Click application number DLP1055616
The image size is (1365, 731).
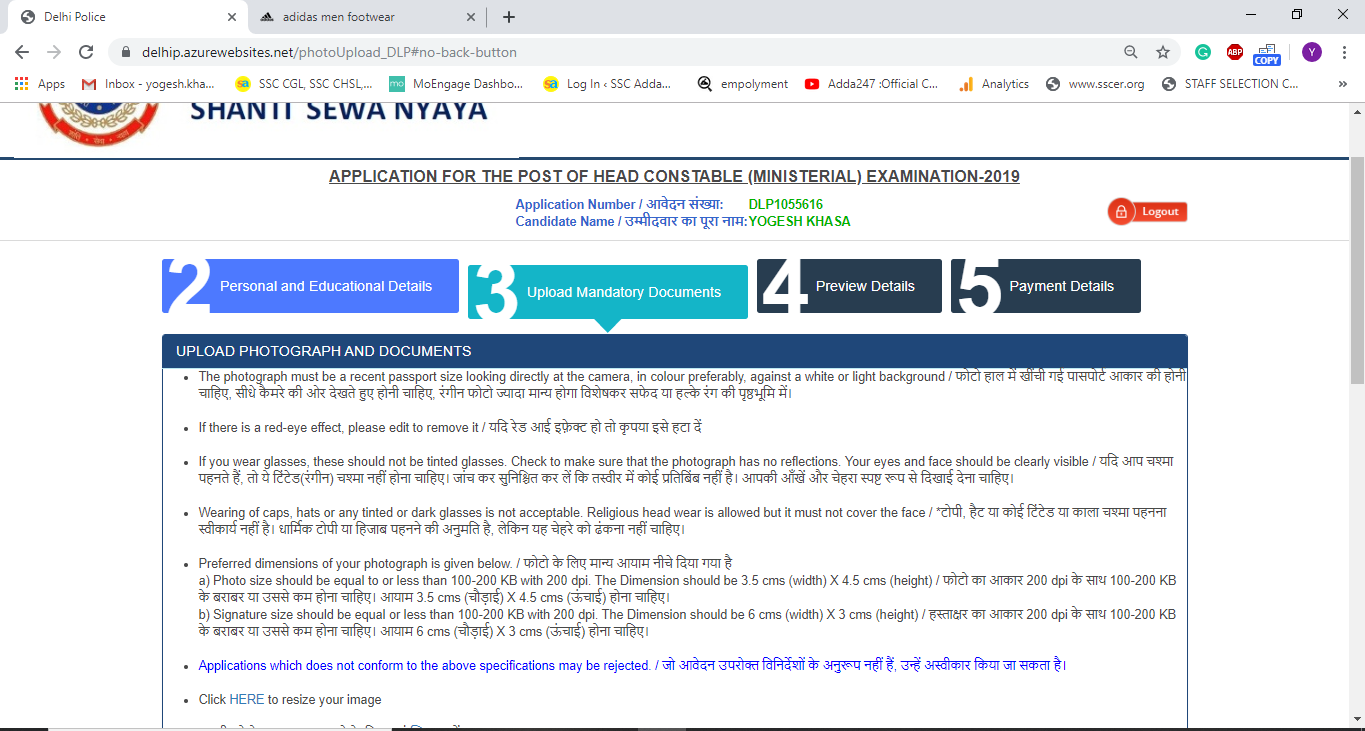(x=786, y=204)
